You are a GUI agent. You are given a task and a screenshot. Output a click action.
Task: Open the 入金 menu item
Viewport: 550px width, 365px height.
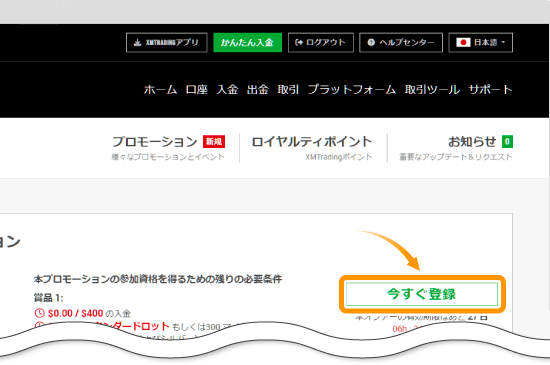227,90
